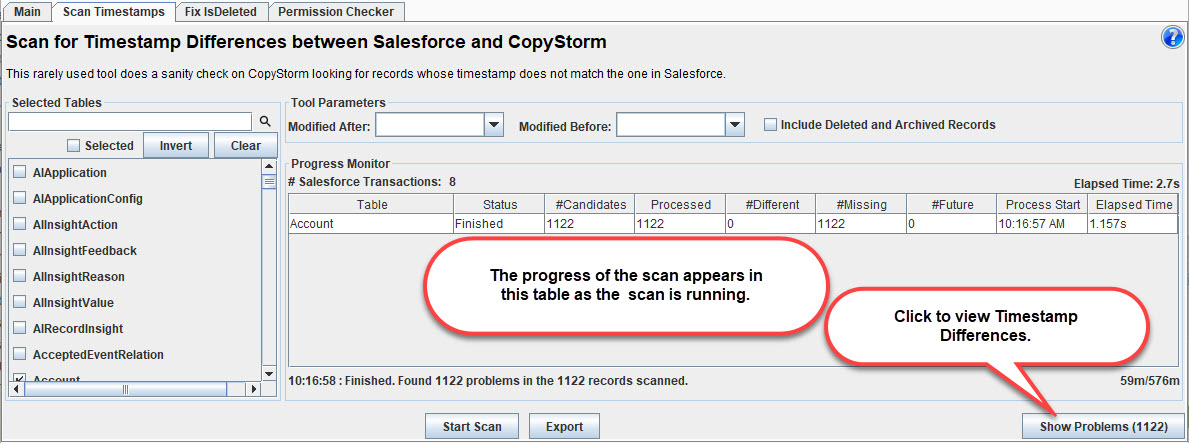
Task: Click the Invert button
Action: tap(176, 146)
